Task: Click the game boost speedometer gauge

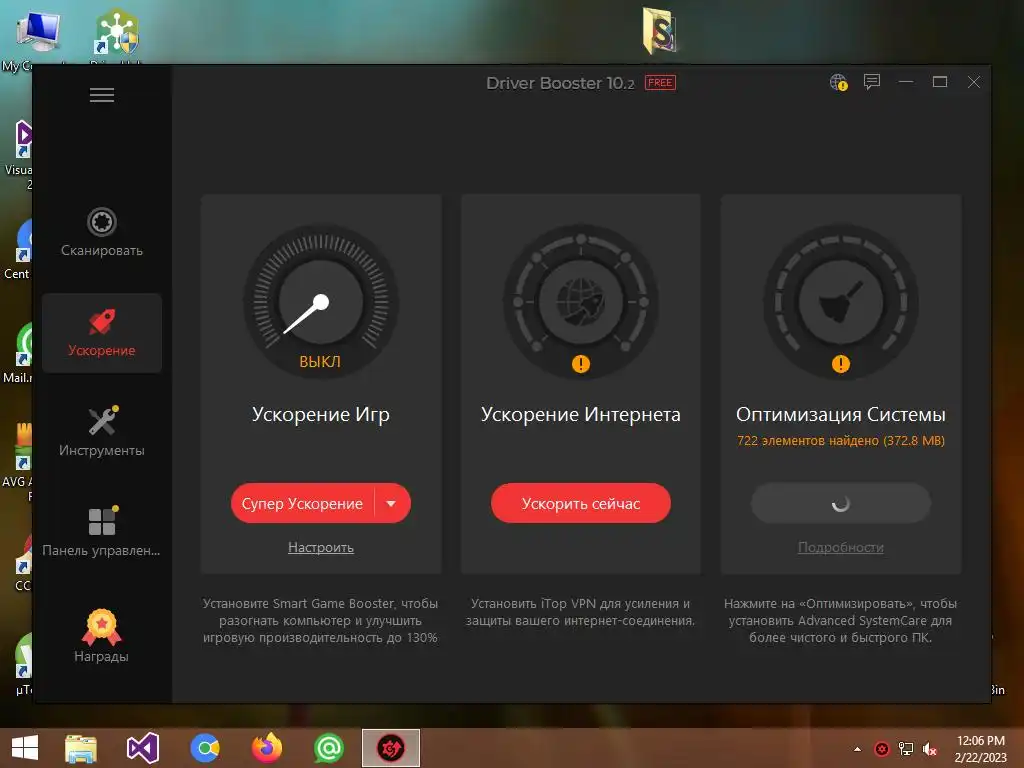Action: 321,302
